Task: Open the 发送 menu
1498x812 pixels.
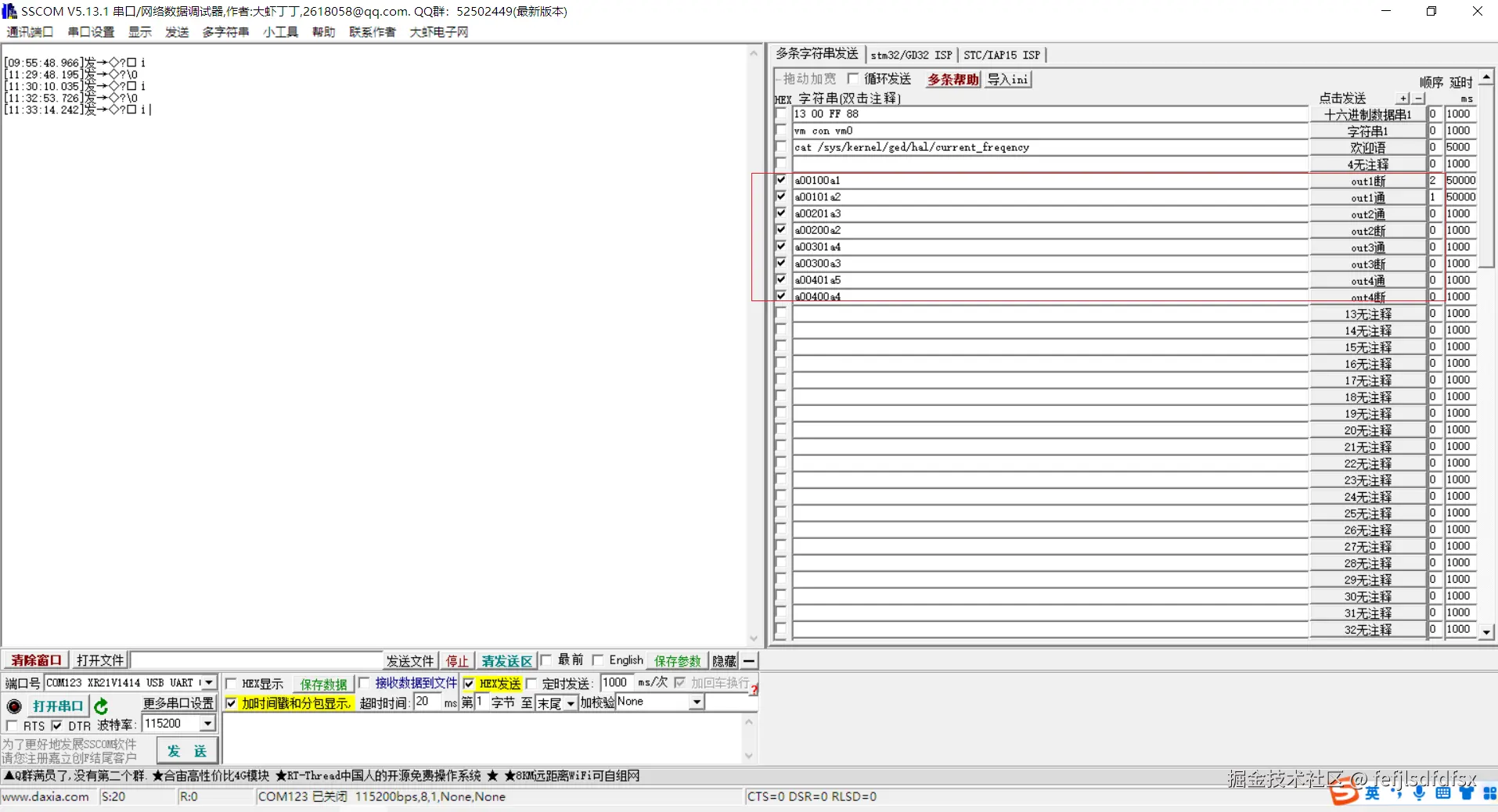Action: [x=177, y=32]
